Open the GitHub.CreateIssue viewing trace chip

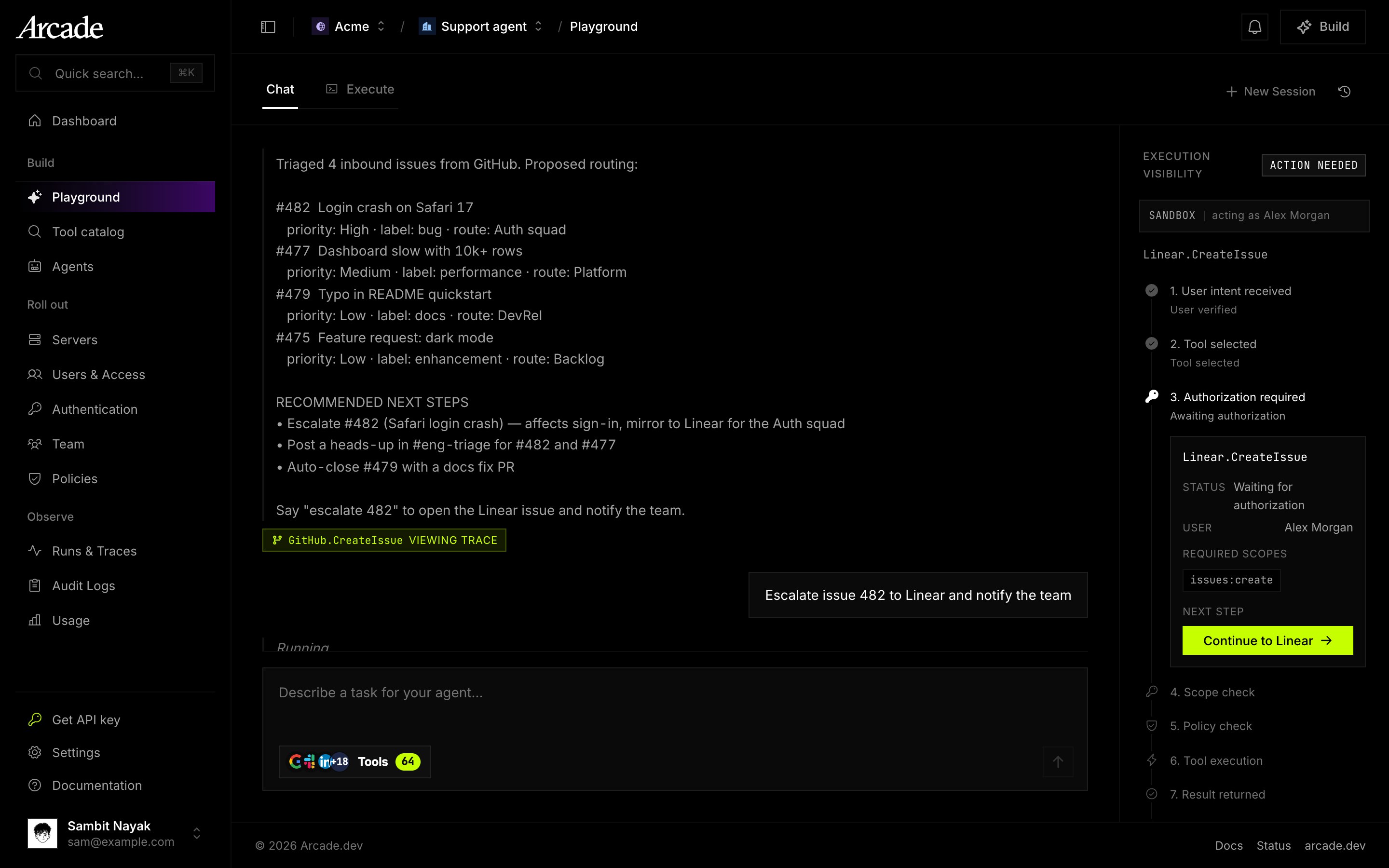[x=384, y=540]
